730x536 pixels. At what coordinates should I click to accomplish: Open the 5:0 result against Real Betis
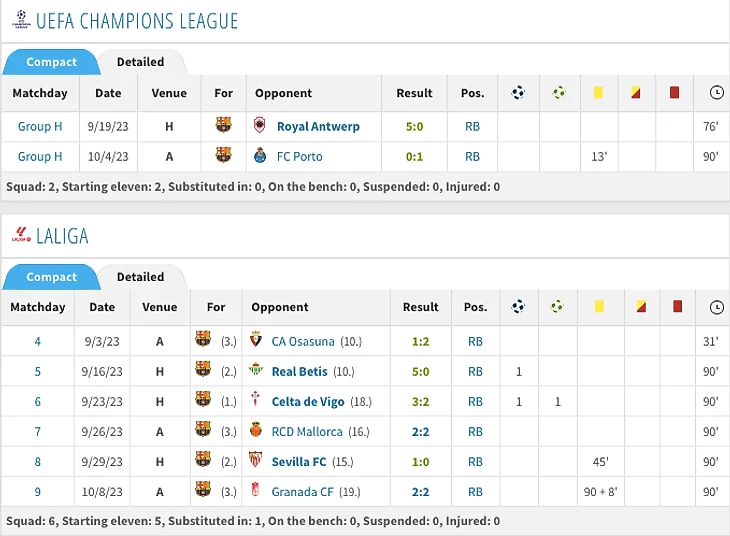pyautogui.click(x=420, y=372)
